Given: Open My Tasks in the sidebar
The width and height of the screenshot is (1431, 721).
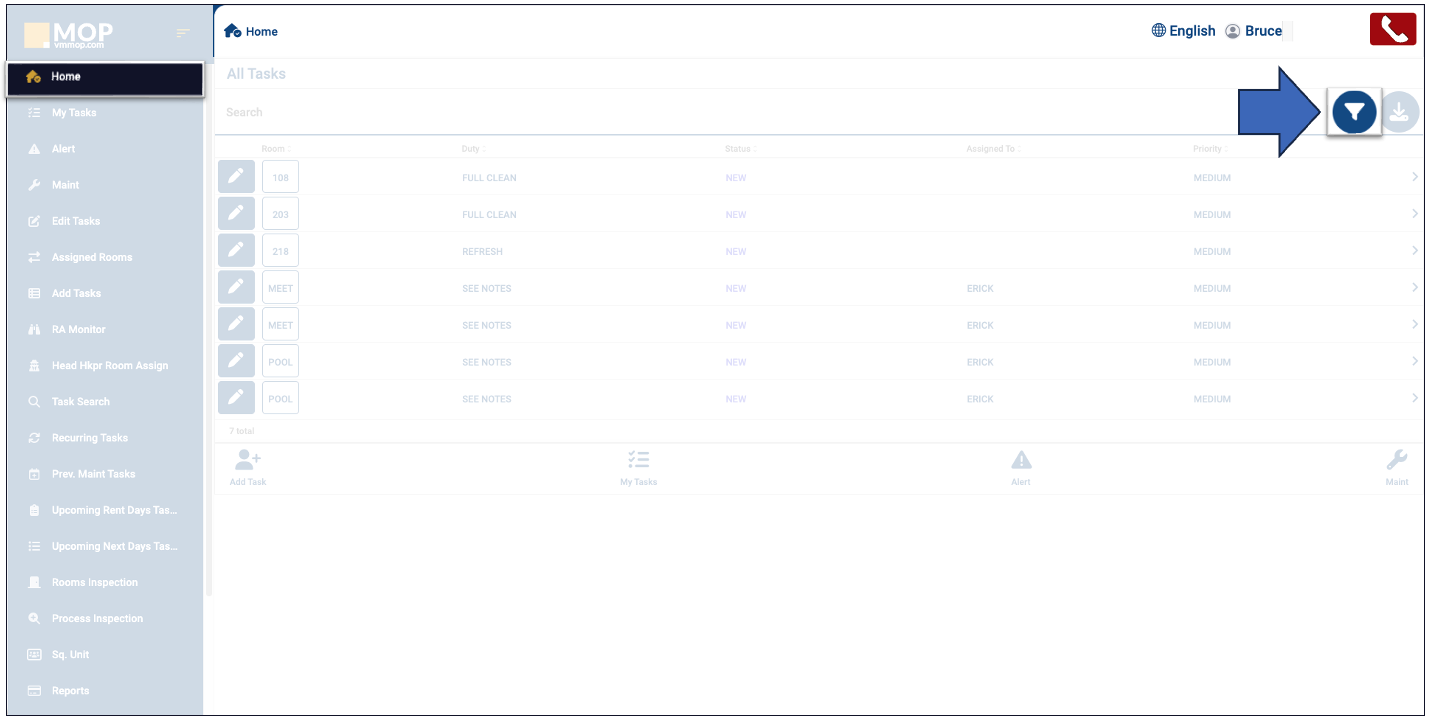Looking at the screenshot, I should 74,113.
